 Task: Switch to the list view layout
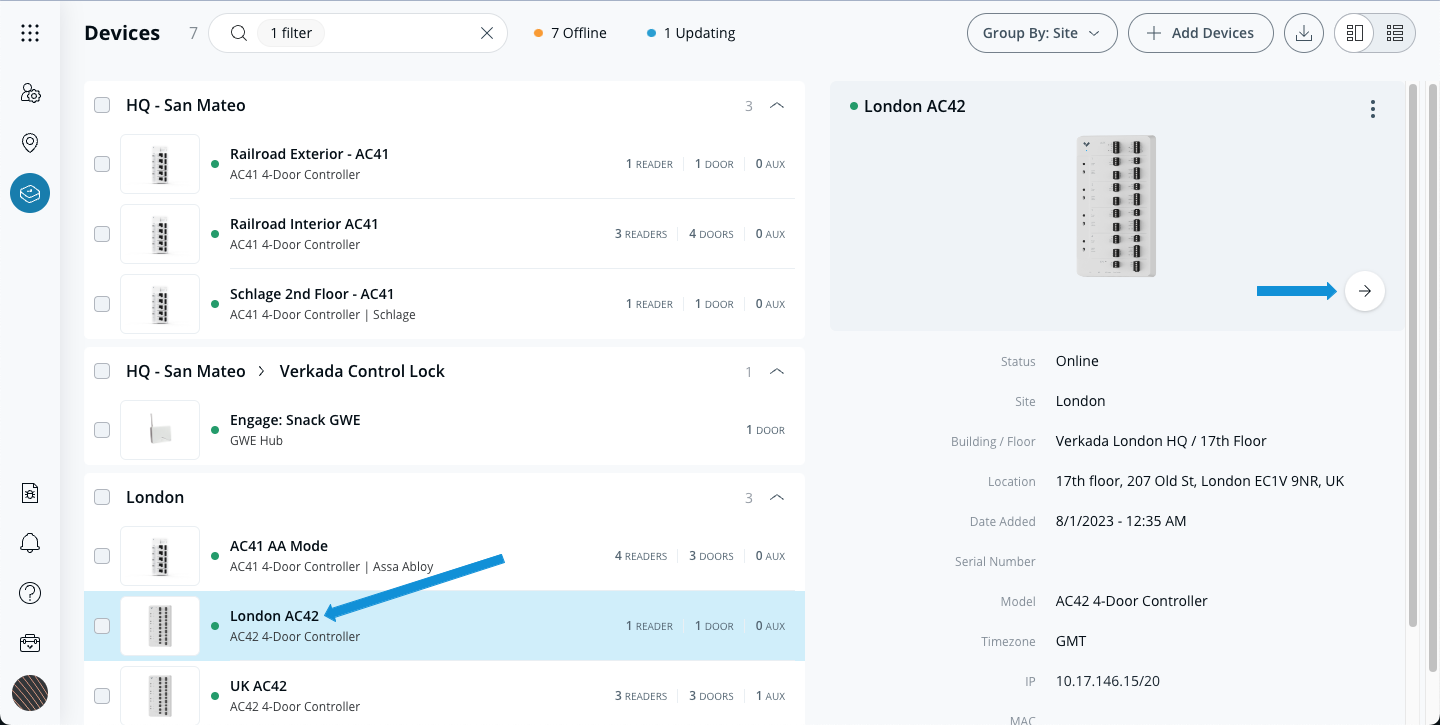[1395, 33]
